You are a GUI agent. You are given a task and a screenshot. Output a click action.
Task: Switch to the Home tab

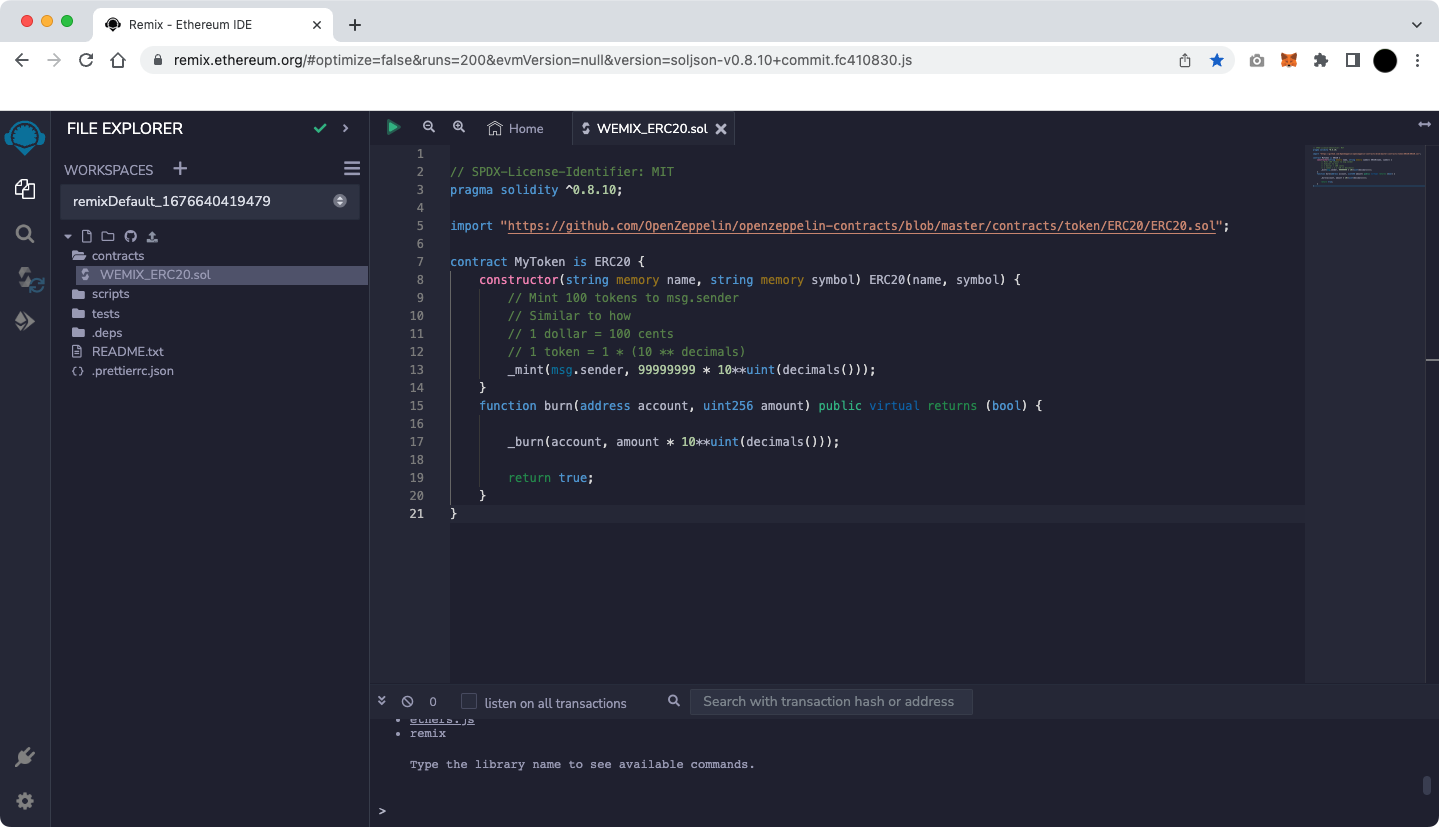click(x=516, y=128)
